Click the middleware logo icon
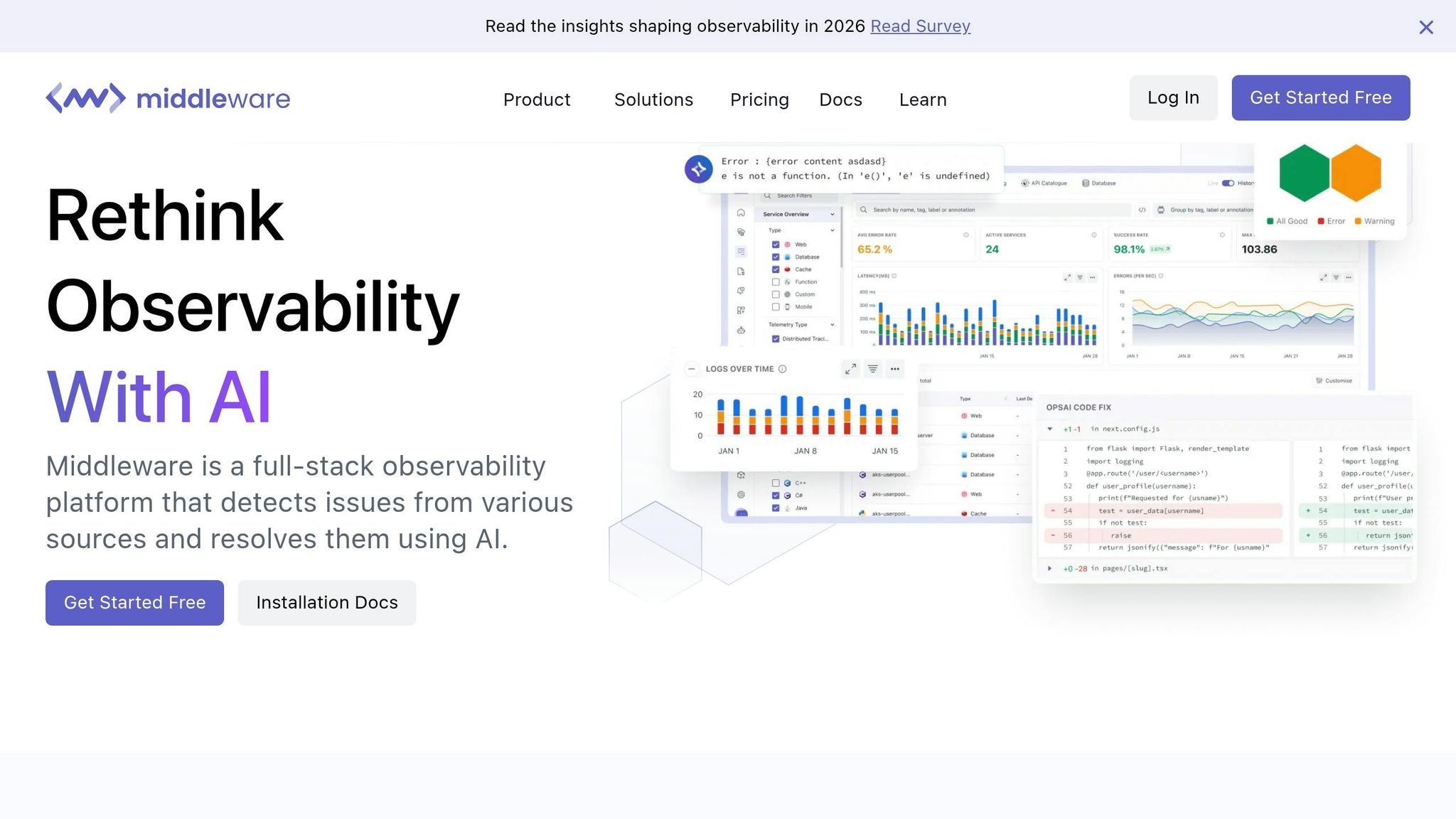 (85, 98)
